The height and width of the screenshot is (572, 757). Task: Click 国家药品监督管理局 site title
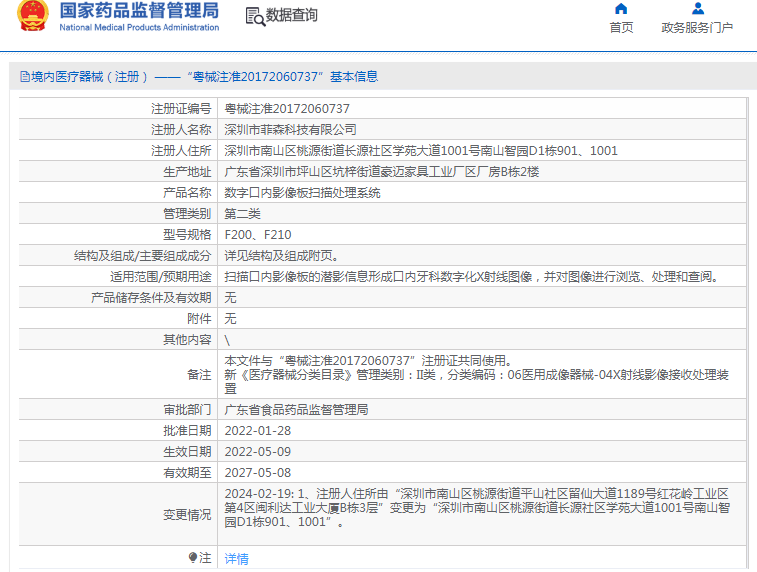(139, 11)
